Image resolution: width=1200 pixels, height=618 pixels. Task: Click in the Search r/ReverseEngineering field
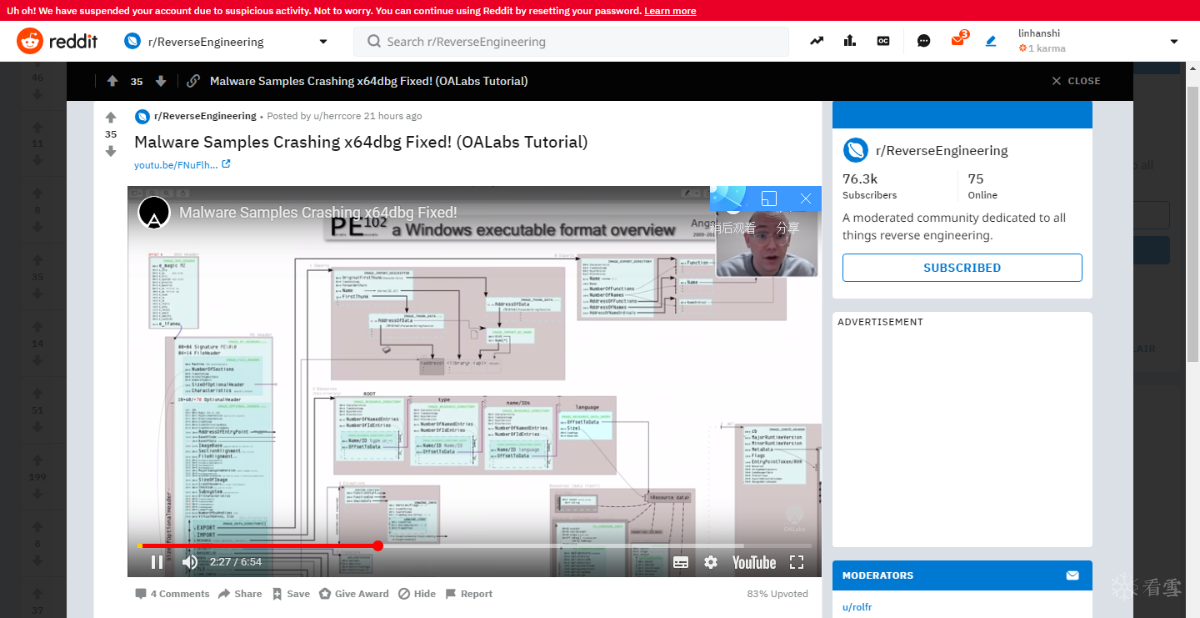pos(571,42)
